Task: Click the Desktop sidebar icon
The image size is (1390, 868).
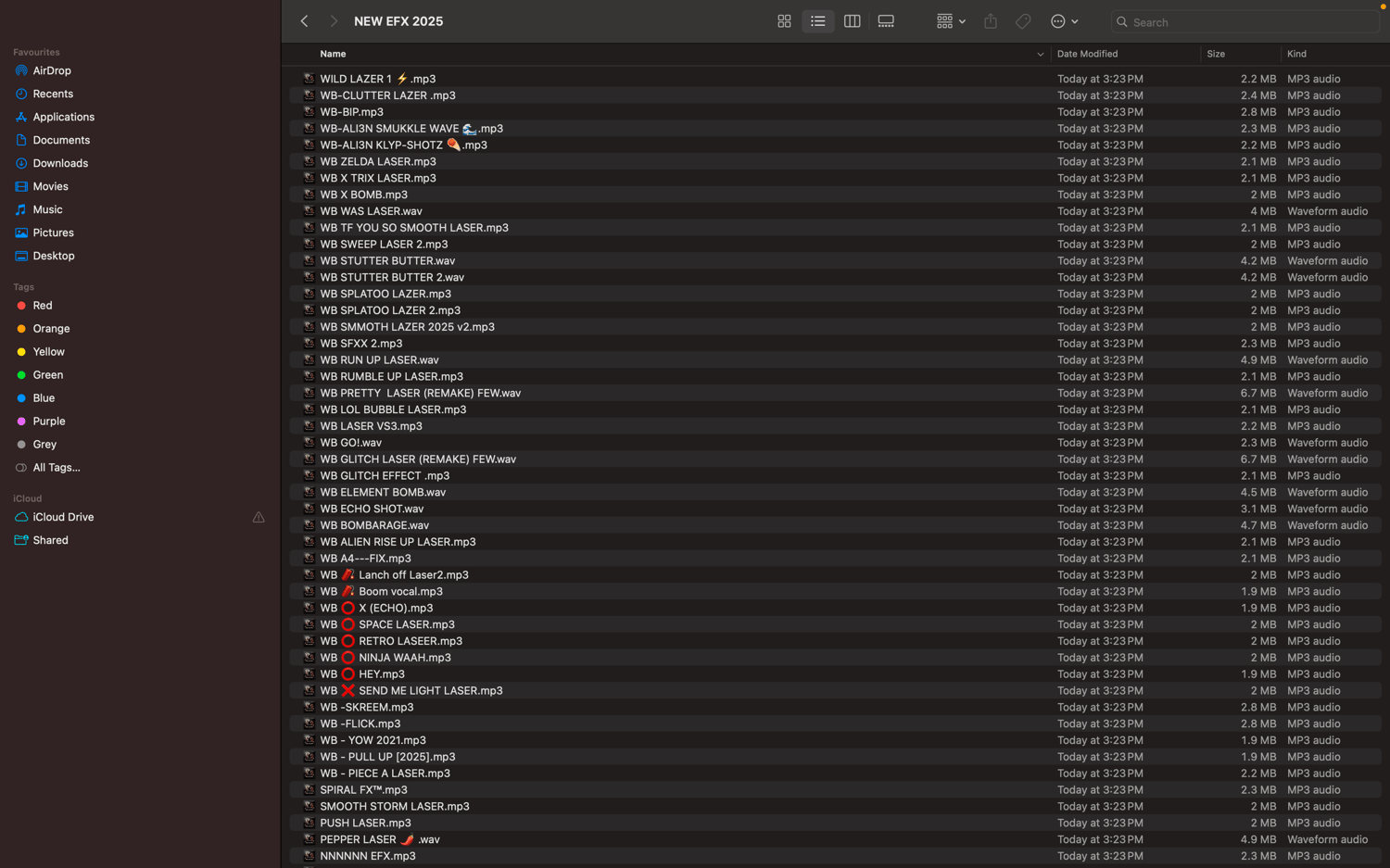Action: (x=21, y=256)
